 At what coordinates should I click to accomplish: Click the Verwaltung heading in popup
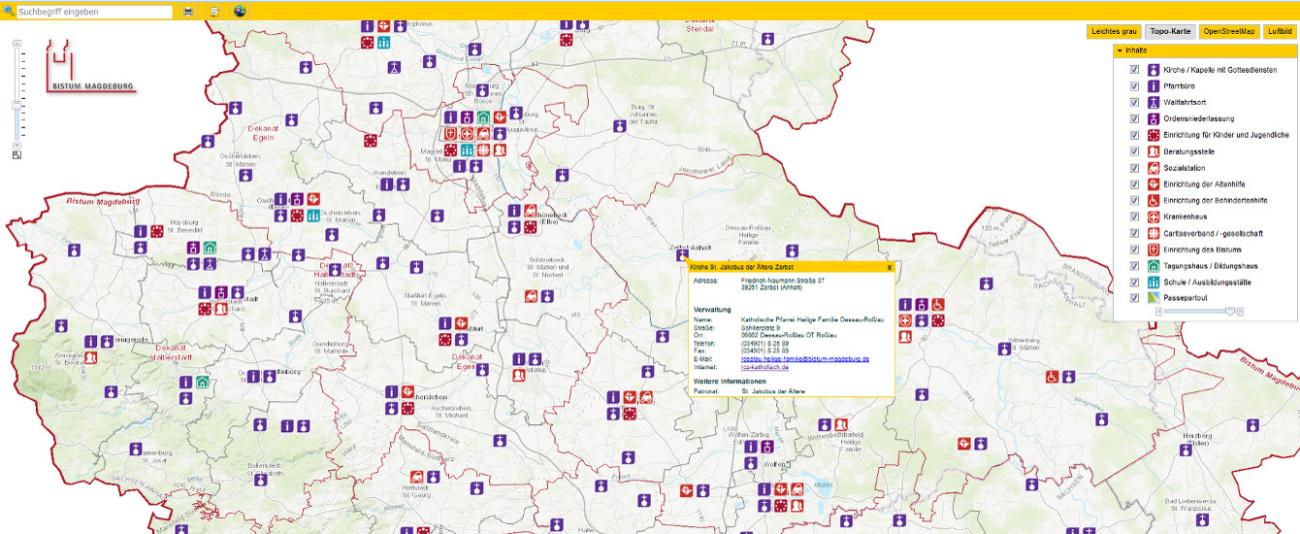[713, 310]
